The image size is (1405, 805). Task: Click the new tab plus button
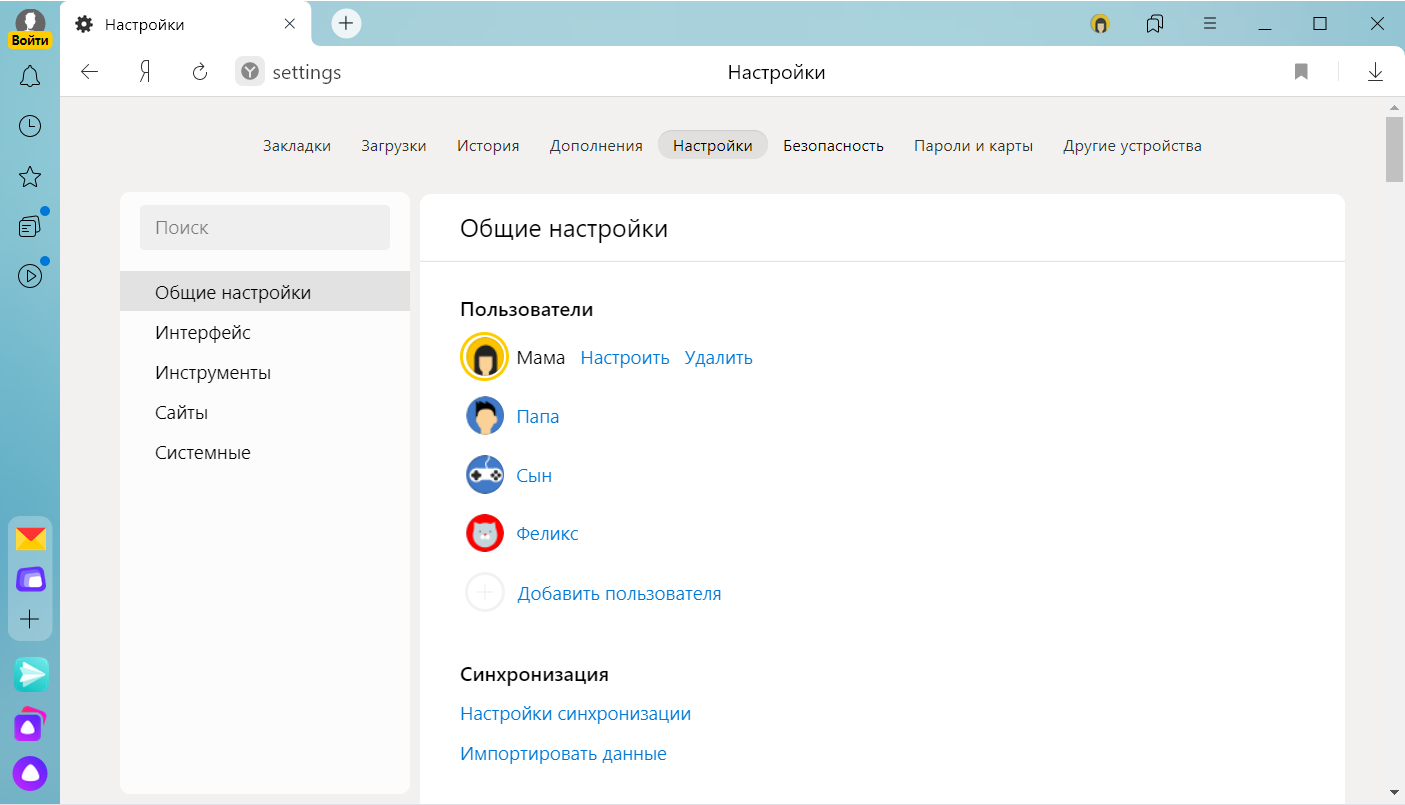tap(346, 24)
